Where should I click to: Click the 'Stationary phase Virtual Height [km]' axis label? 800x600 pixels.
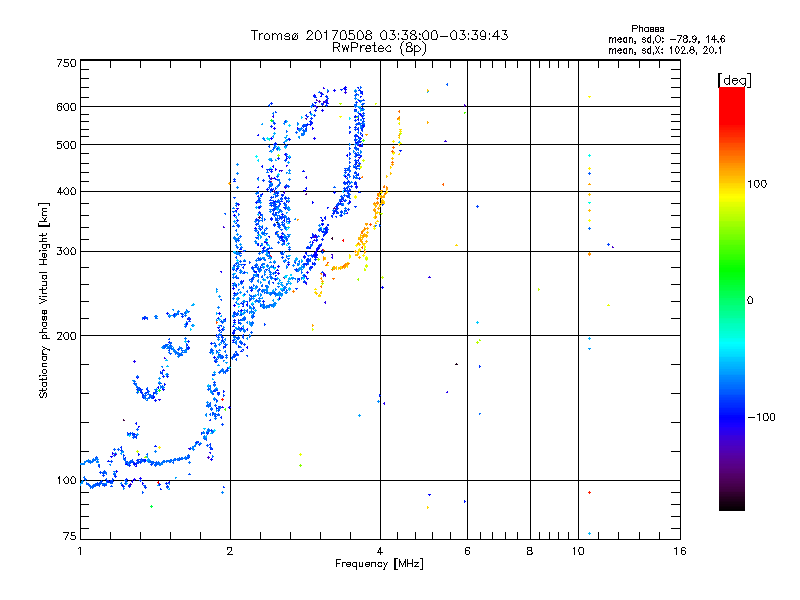[x=43, y=301]
